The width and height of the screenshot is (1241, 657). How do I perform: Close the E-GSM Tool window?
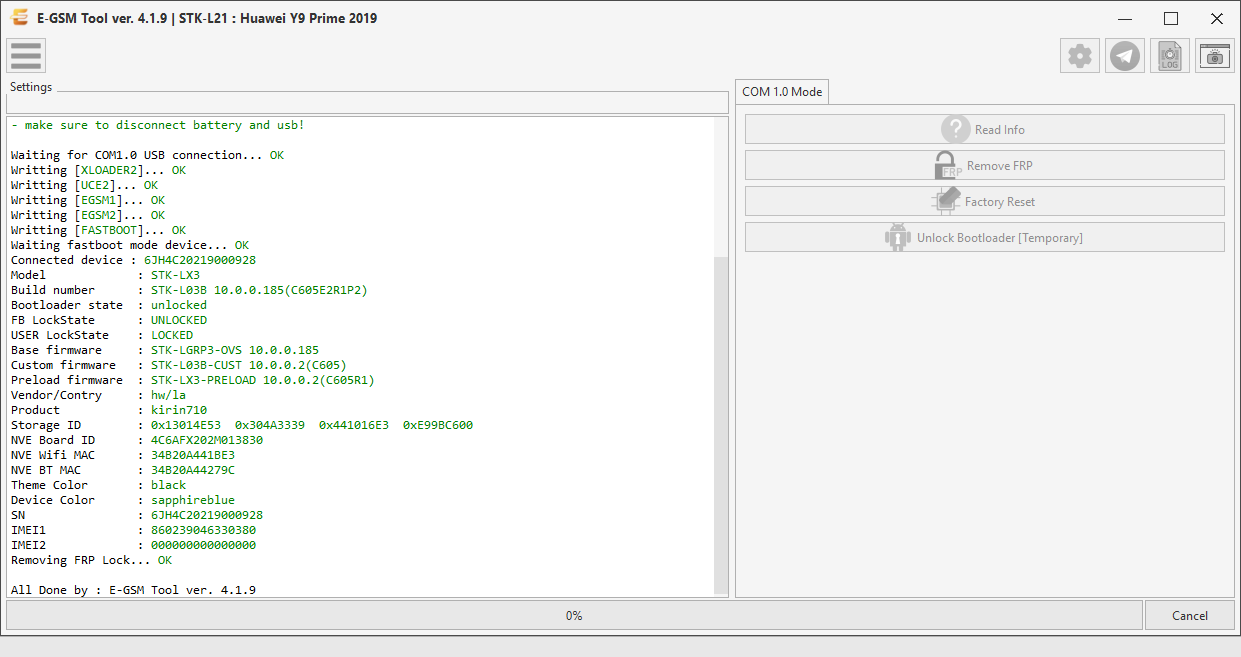tap(1217, 18)
